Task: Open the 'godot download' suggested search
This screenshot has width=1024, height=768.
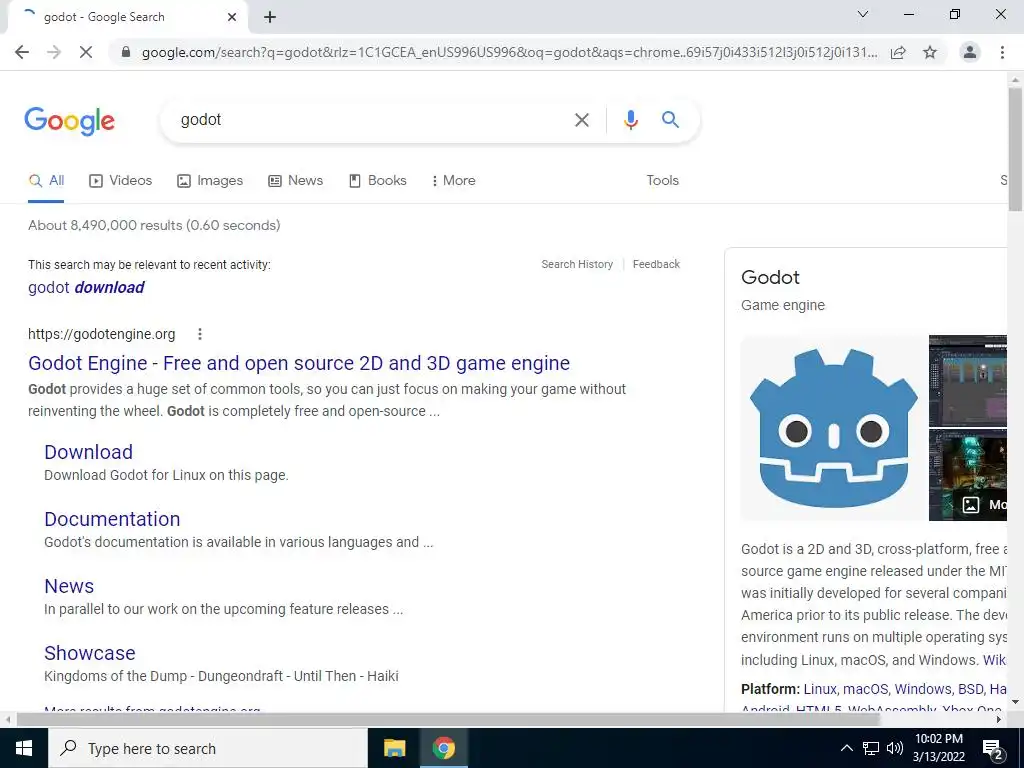Action: 86,287
